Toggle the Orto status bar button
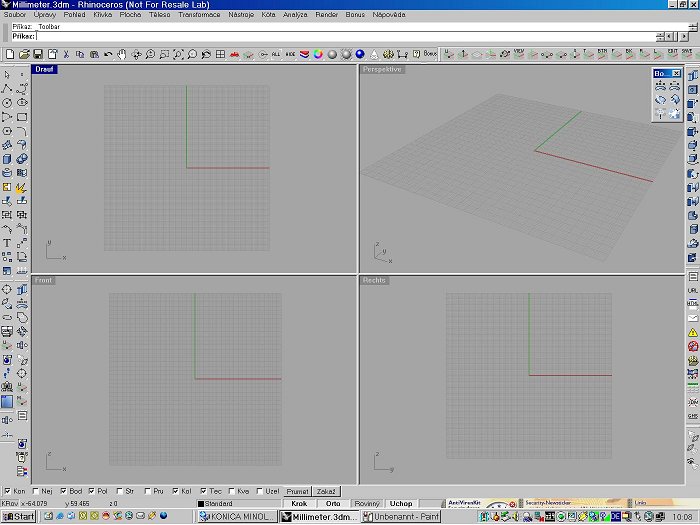 pyautogui.click(x=333, y=503)
